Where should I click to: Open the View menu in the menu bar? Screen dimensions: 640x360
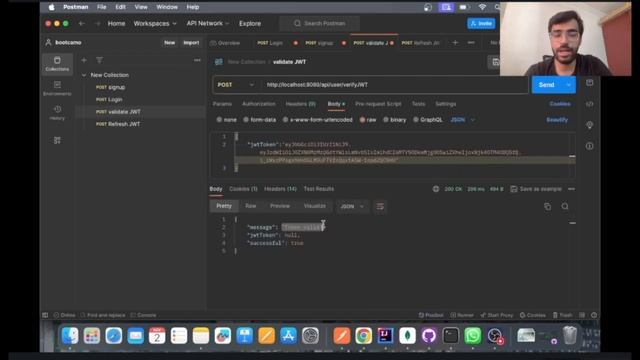pyautogui.click(x=141, y=7)
